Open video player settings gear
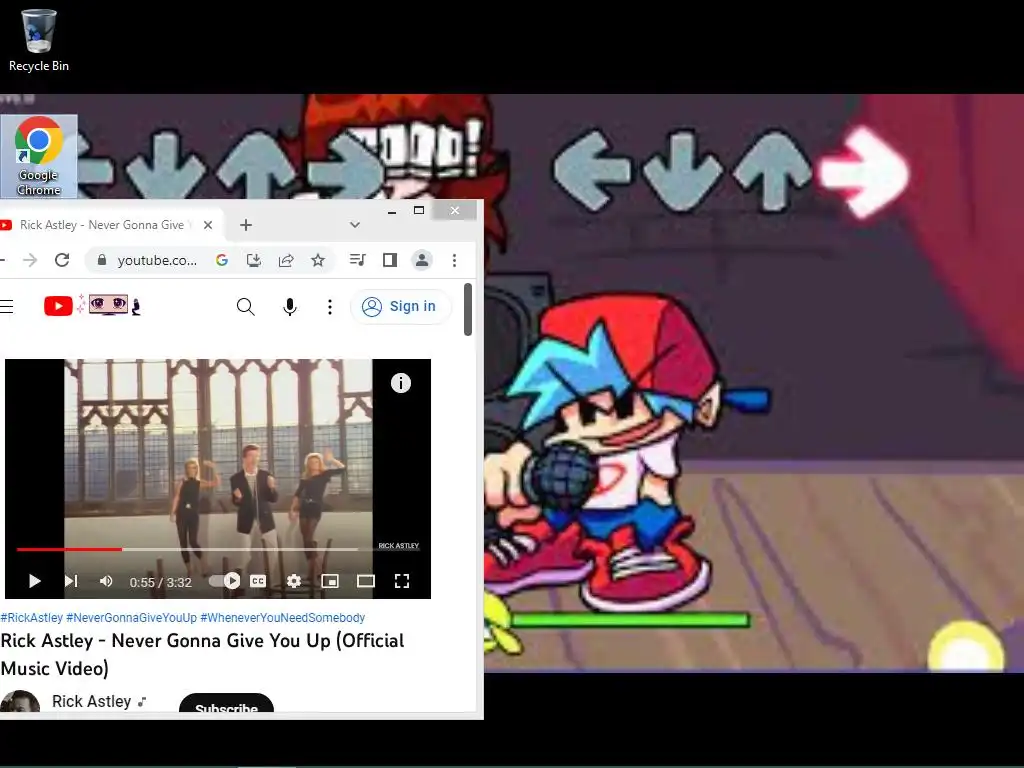Screen dimensions: 1024x768 tap(294, 581)
